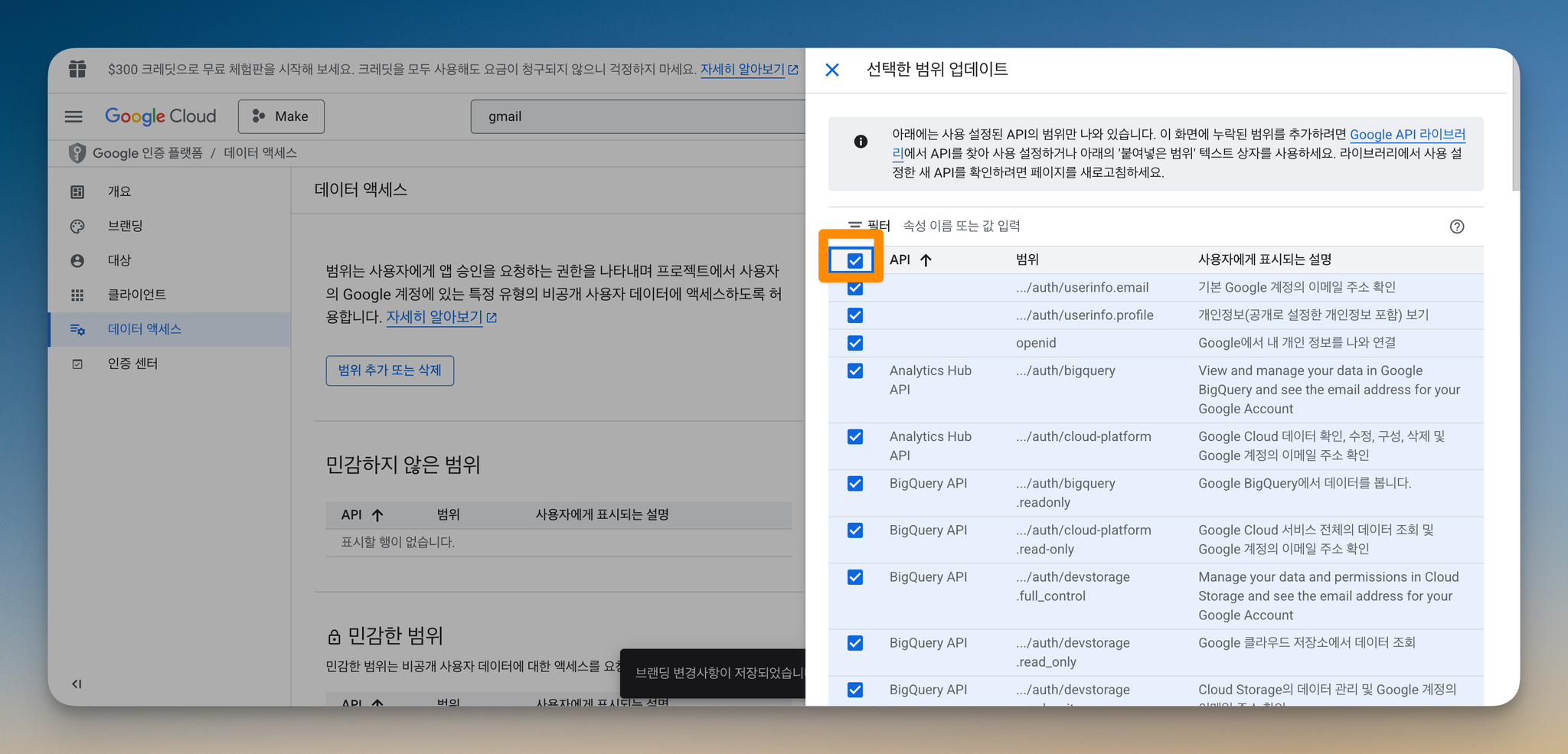Click the 브랜딩 변경사항이 저장되었습니다 toast

(x=713, y=673)
